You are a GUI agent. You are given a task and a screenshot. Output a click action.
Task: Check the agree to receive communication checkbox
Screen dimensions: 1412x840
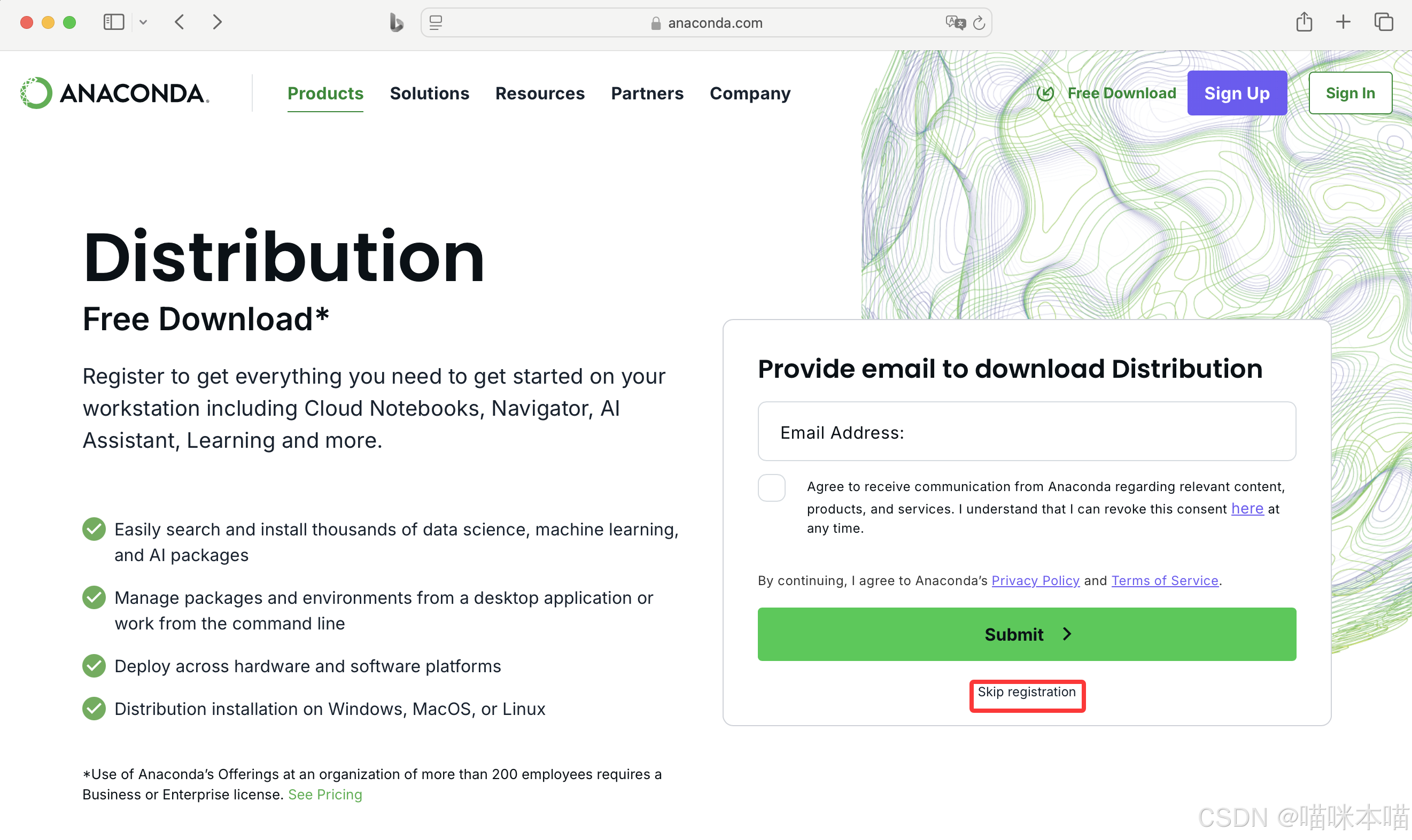(x=771, y=488)
